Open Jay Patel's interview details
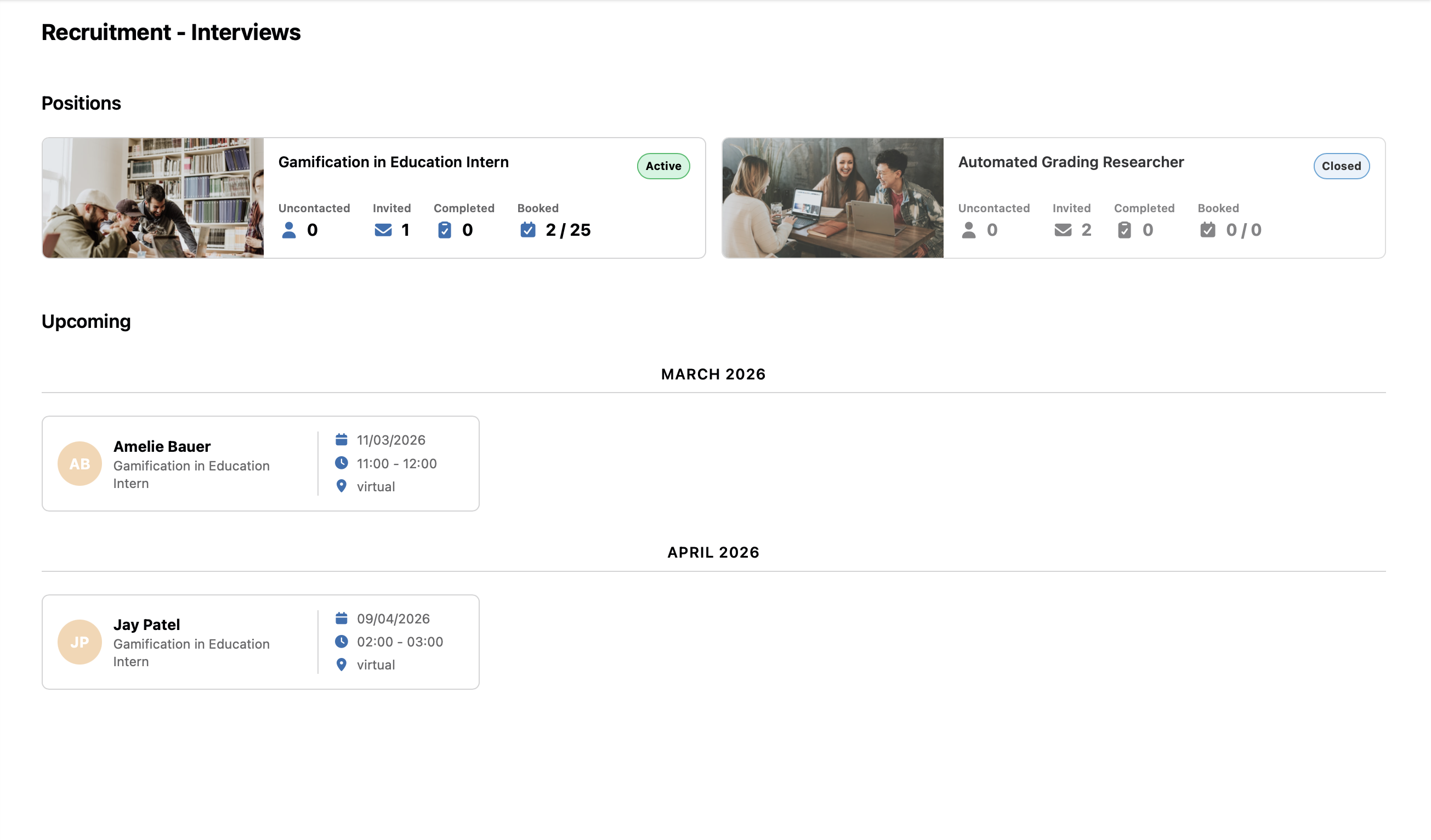Image resolution: width=1431 pixels, height=840 pixels. [146, 624]
